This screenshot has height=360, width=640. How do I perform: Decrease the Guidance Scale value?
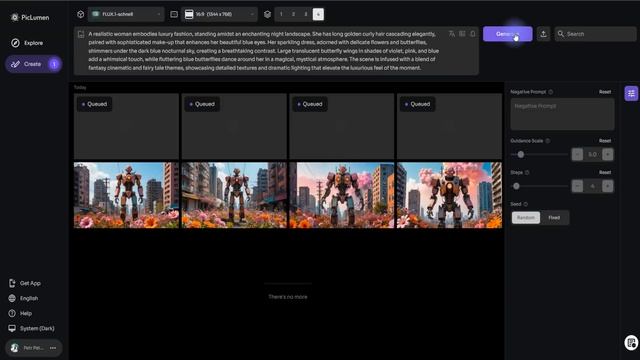(x=577, y=154)
